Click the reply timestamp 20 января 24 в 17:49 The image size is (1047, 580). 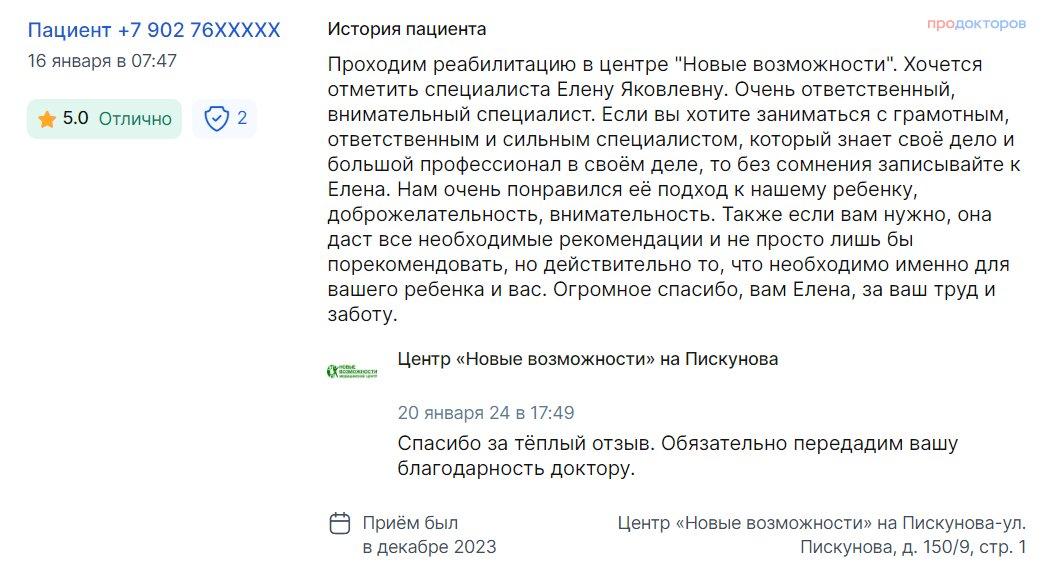coord(485,412)
